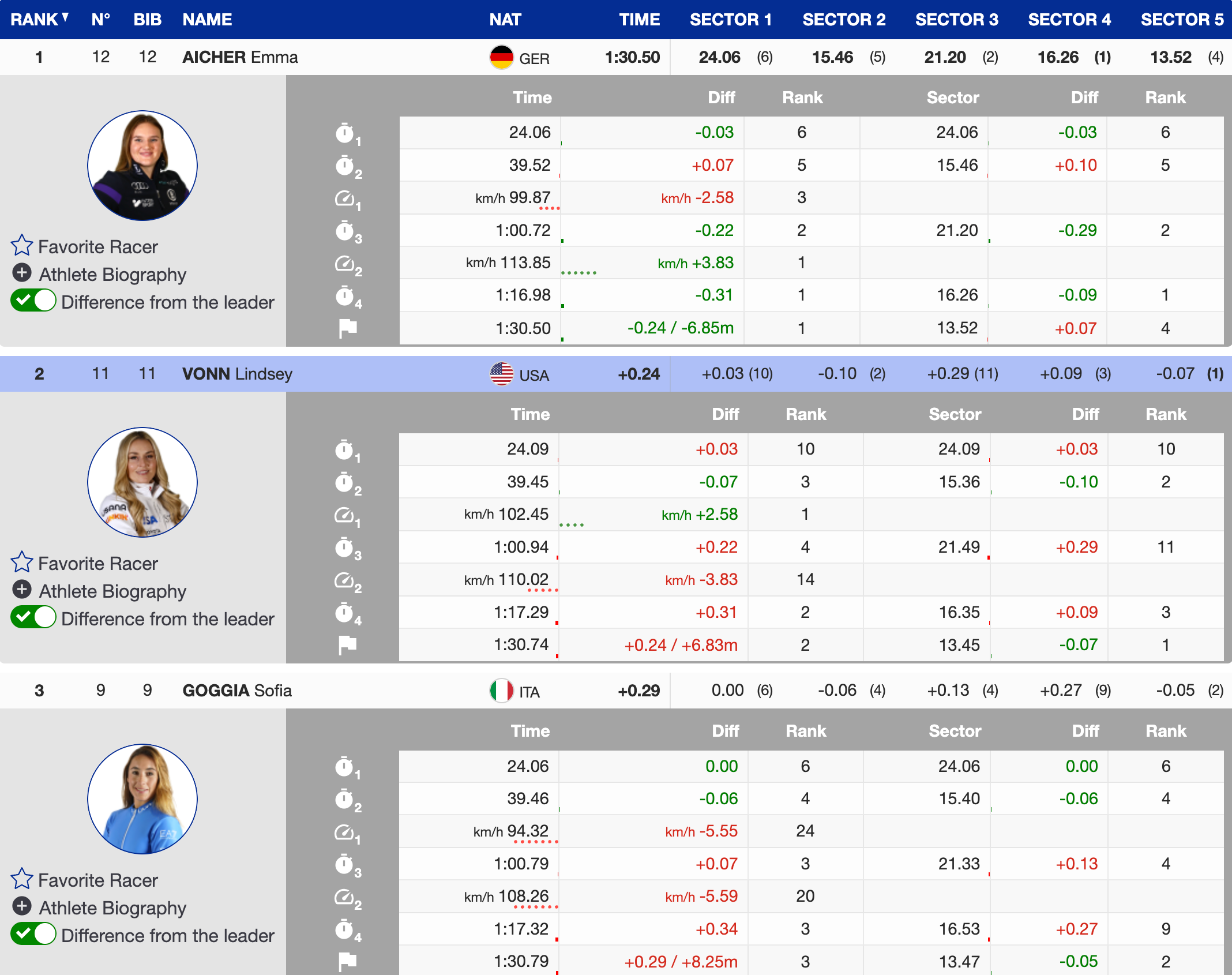Click Emma Aicher's profile photo
1232x975 pixels.
pos(142,166)
